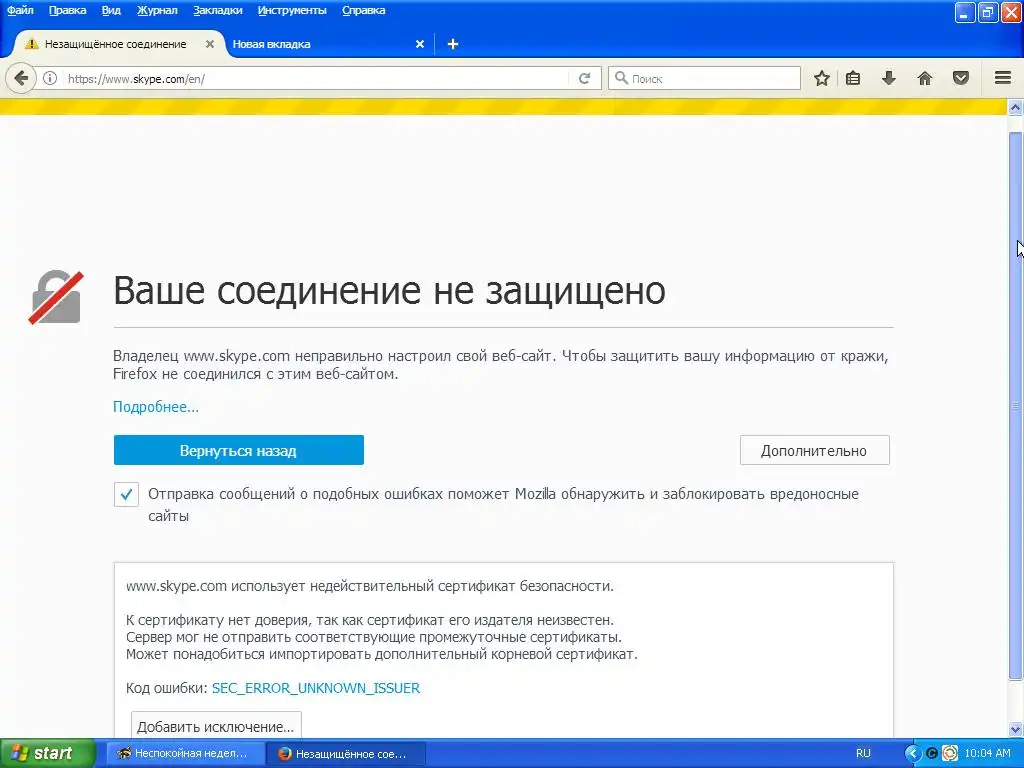Open the Правка menu
This screenshot has width=1024, height=768.
(67, 10)
